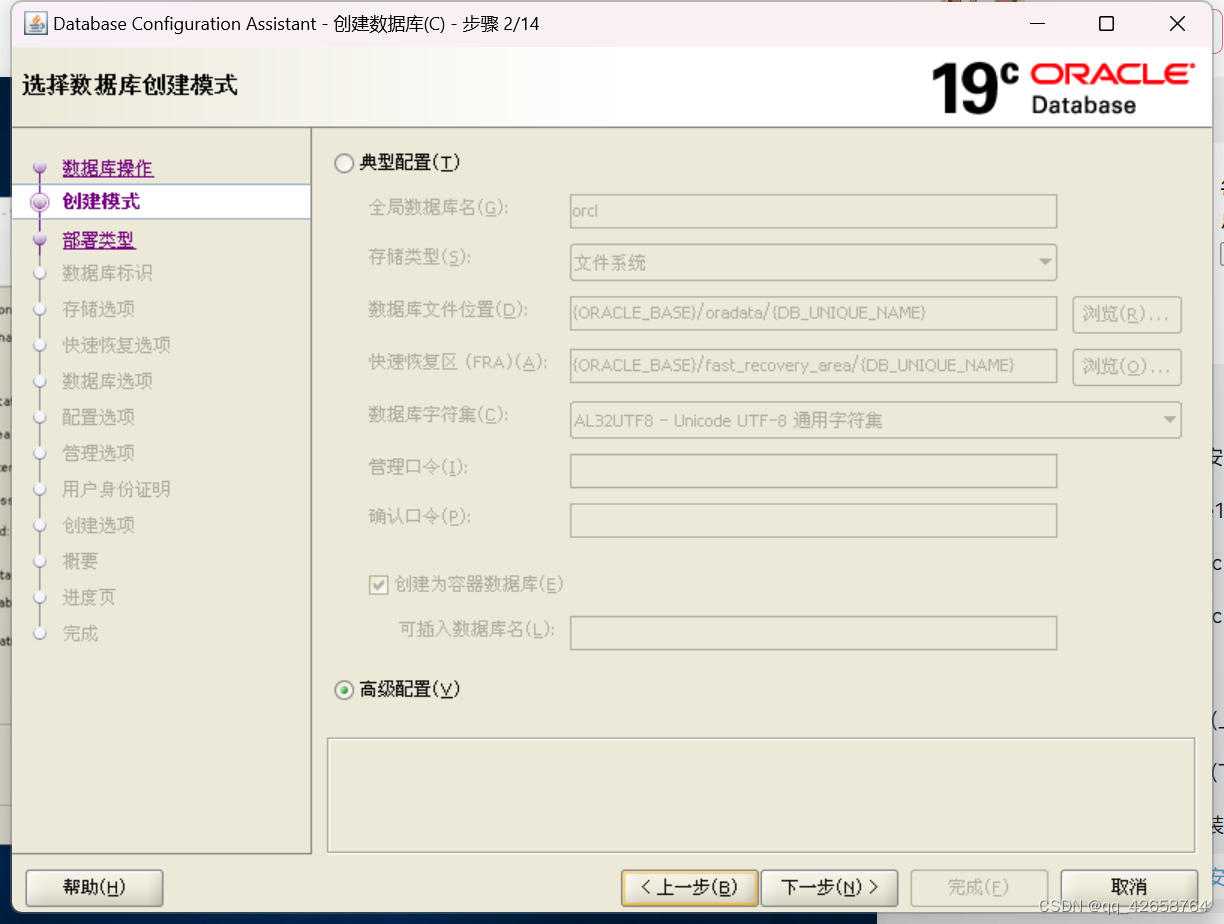Viewport: 1224px width, 924px height.
Task: Click the 数据库文件位置 path field
Action: (x=813, y=313)
